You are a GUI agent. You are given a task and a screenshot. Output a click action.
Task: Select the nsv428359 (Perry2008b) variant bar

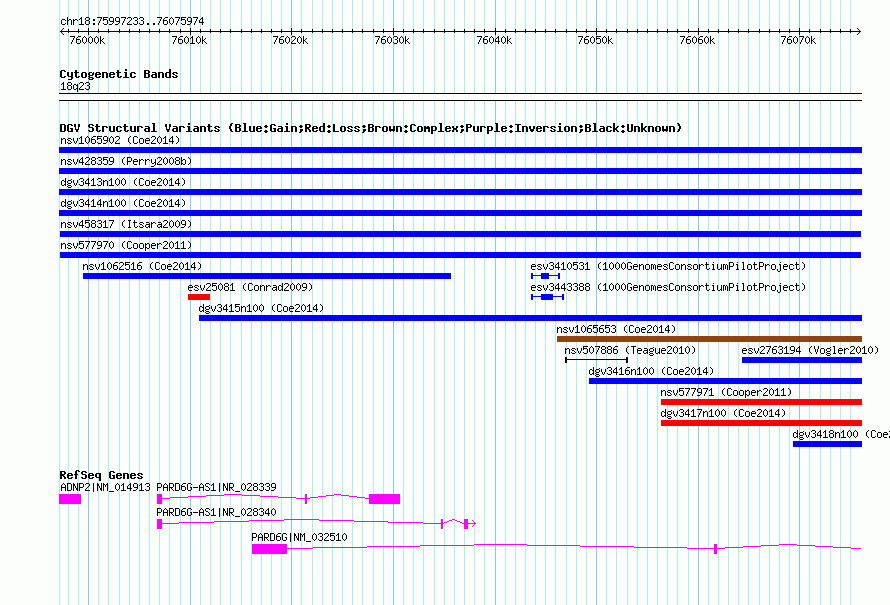[460, 171]
